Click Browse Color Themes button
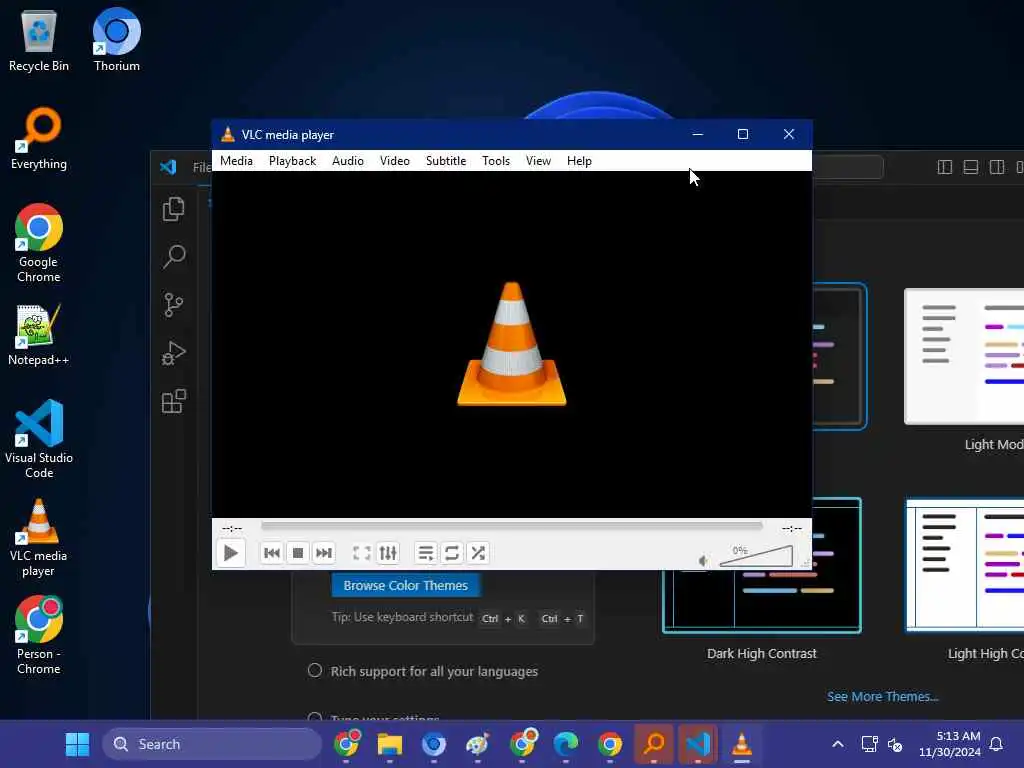1024x768 pixels. click(406, 585)
